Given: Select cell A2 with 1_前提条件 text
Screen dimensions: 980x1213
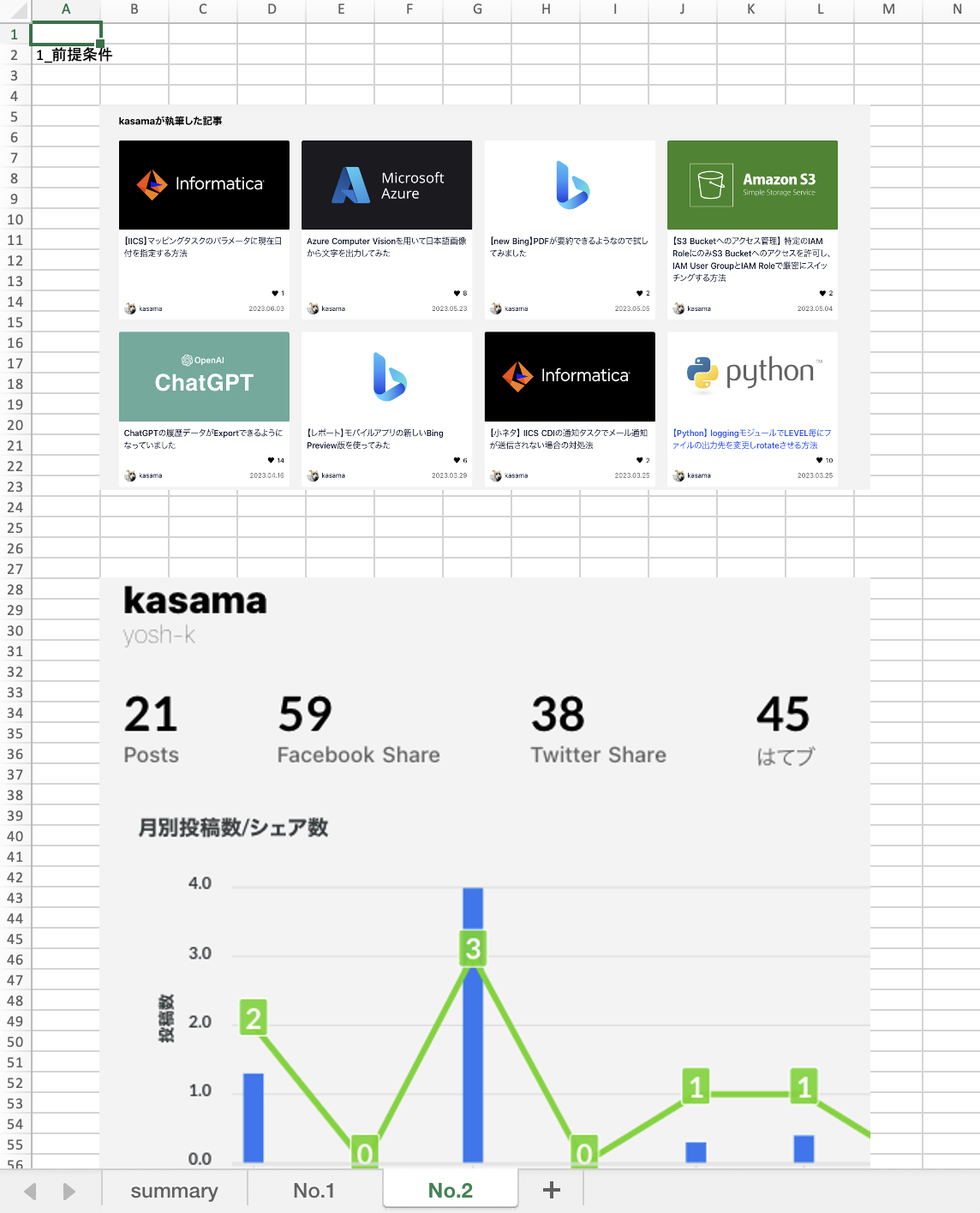Looking at the screenshot, I should (x=66, y=55).
